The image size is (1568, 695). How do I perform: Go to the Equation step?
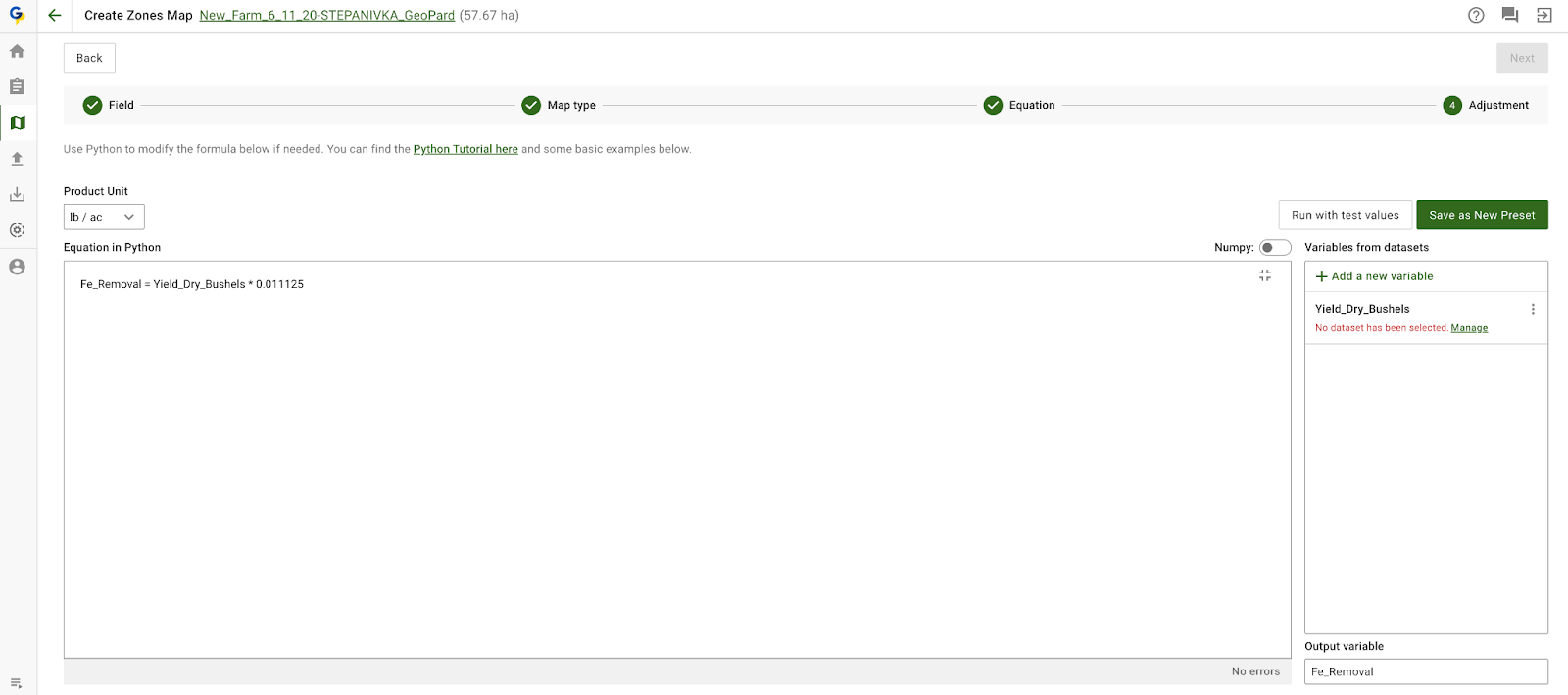1019,105
